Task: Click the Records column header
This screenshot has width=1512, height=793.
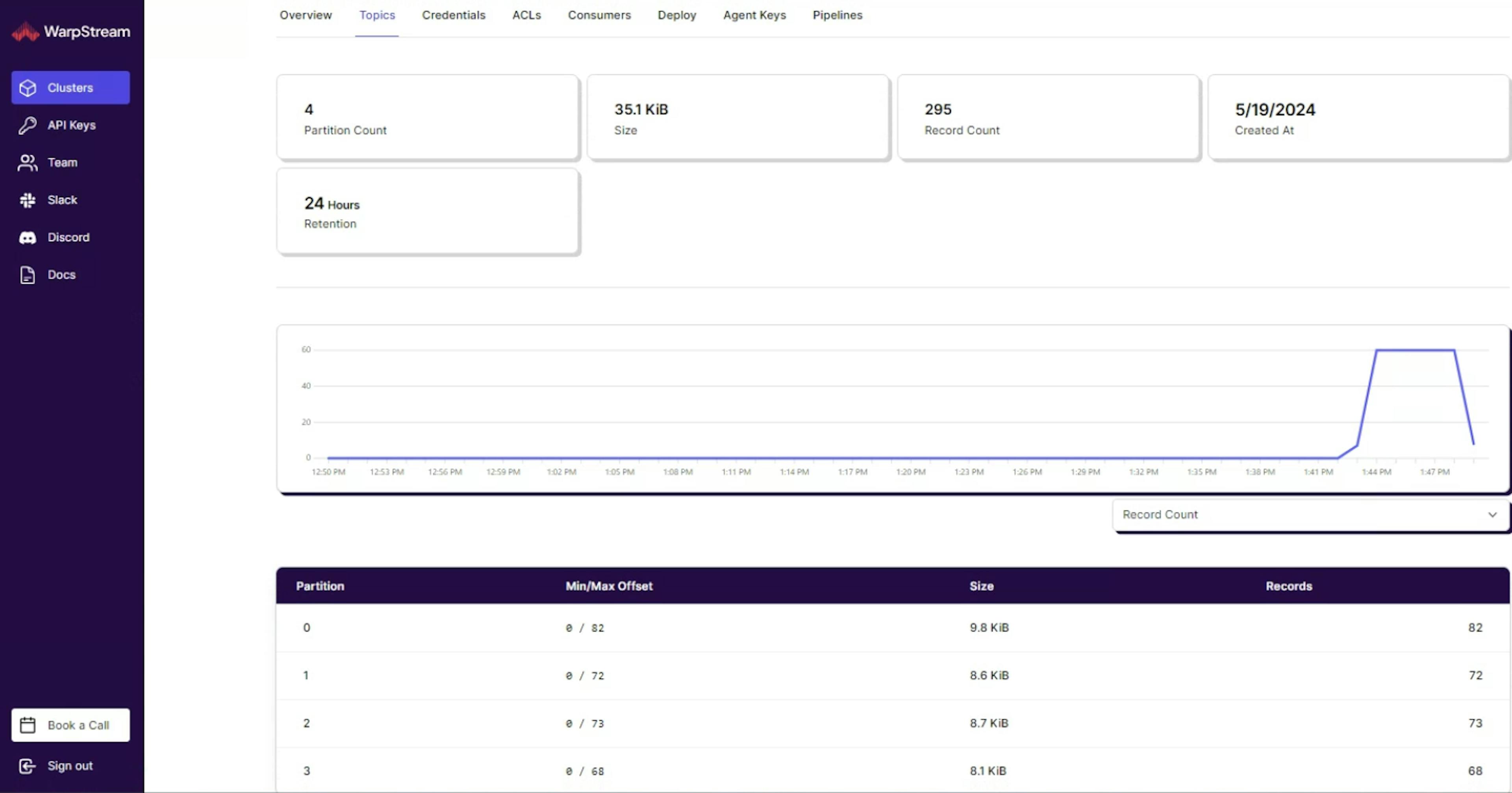Action: tap(1288, 586)
